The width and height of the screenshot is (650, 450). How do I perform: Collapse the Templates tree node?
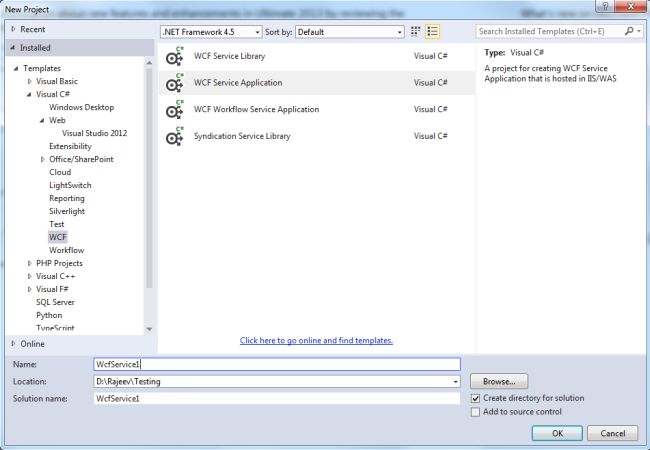(x=16, y=68)
